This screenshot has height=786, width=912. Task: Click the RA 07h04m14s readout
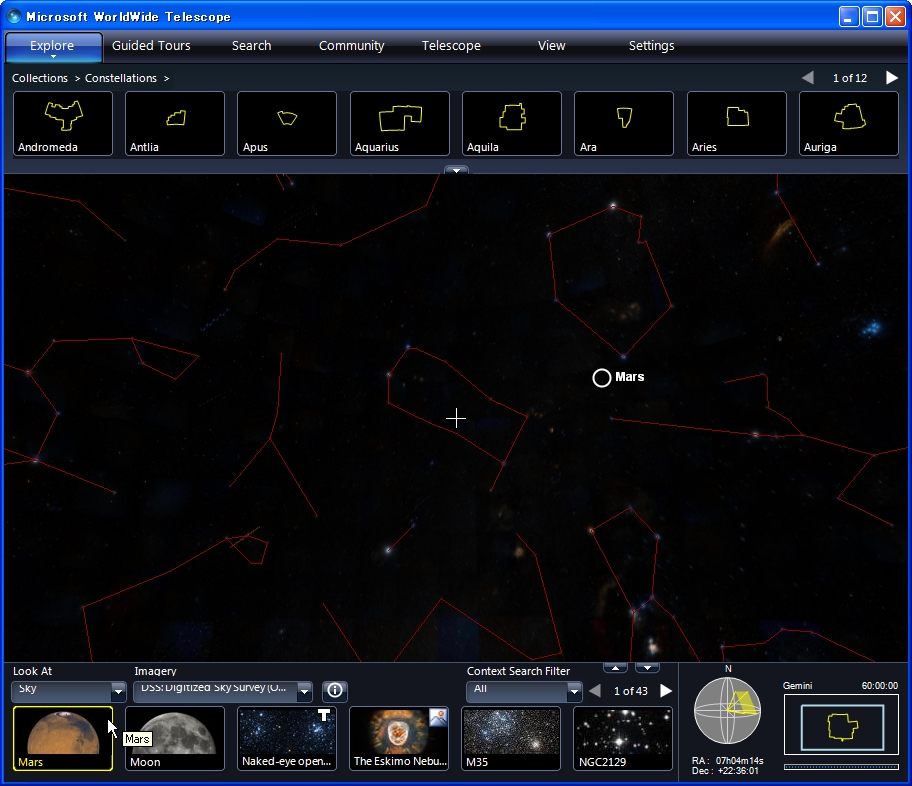click(x=728, y=760)
